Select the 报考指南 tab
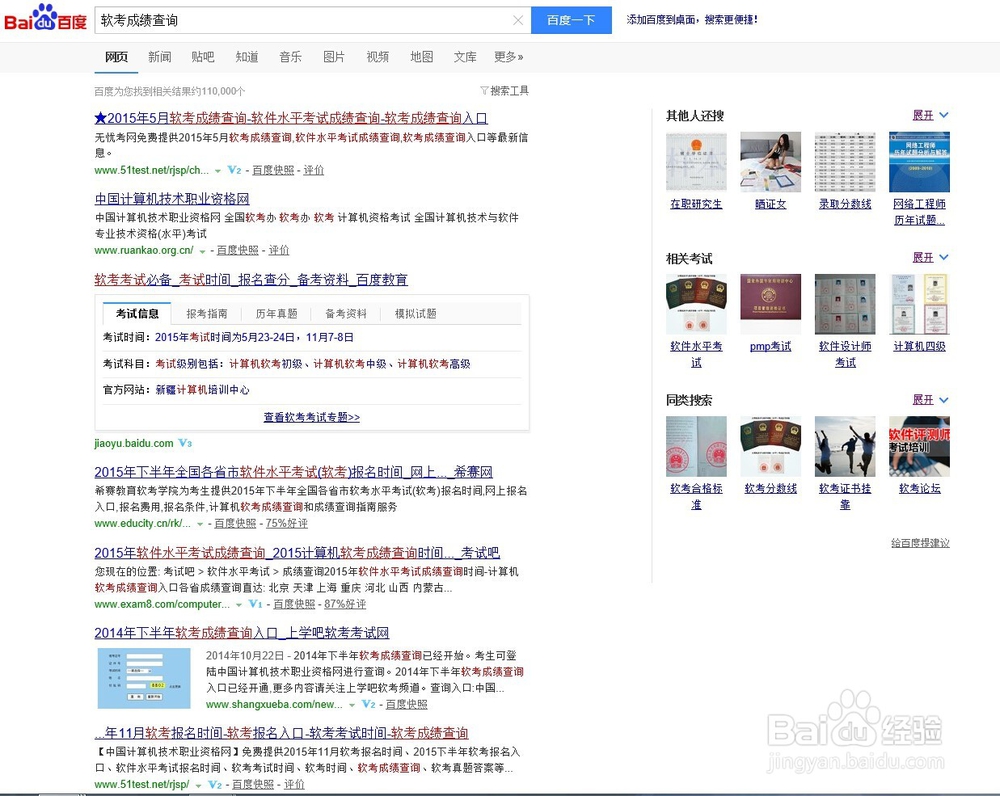 click(207, 313)
